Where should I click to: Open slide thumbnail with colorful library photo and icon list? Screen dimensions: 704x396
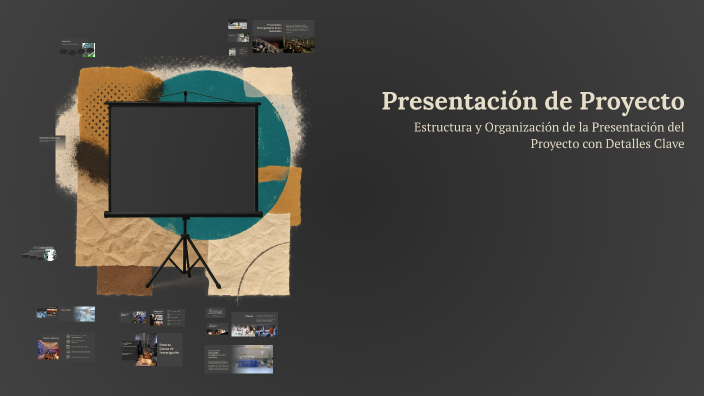66,347
